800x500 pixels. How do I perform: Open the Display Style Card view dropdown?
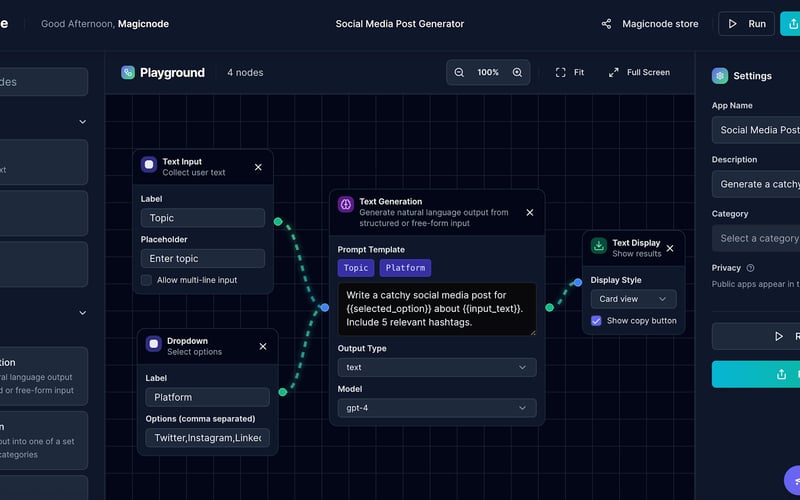click(634, 299)
